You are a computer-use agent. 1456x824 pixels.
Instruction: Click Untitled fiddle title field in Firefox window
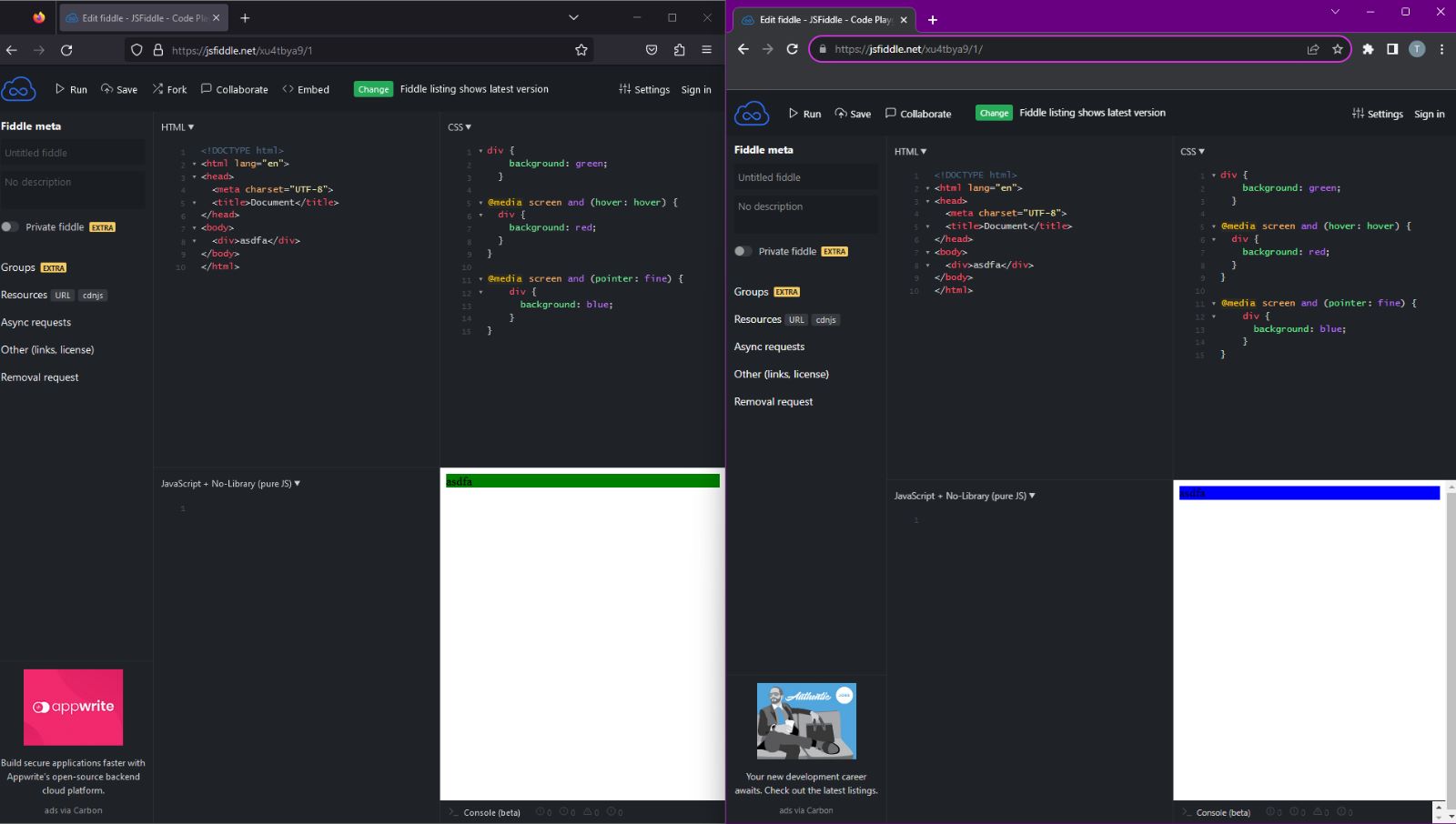click(73, 153)
